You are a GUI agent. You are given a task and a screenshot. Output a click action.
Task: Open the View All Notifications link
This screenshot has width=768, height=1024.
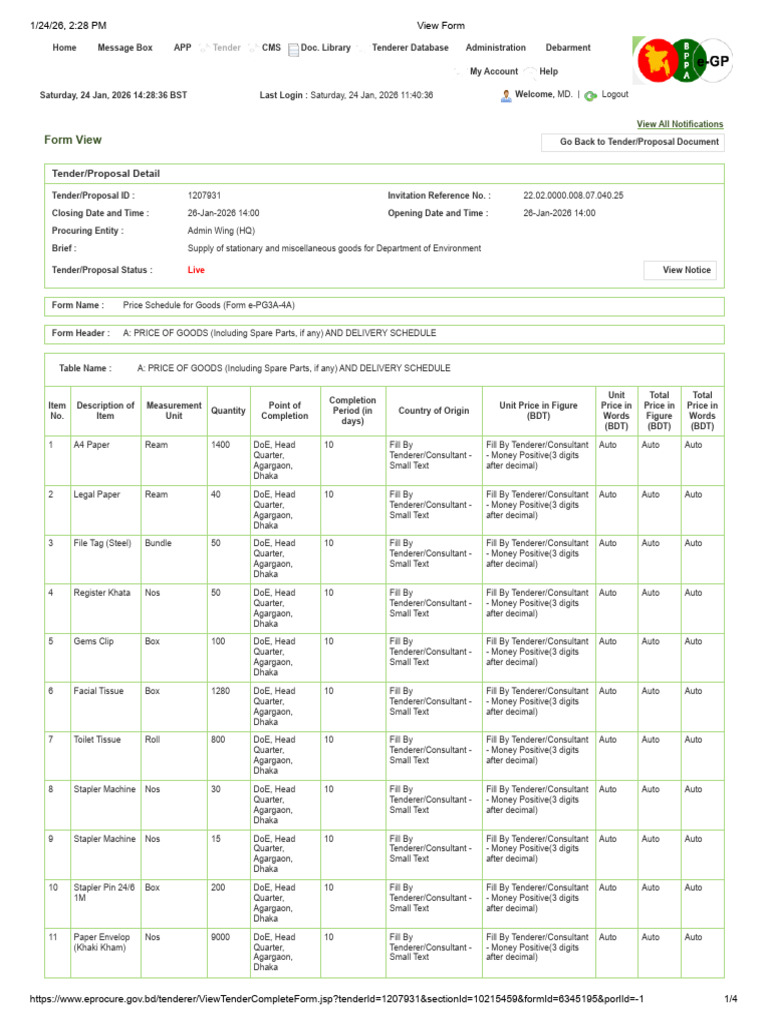[680, 124]
